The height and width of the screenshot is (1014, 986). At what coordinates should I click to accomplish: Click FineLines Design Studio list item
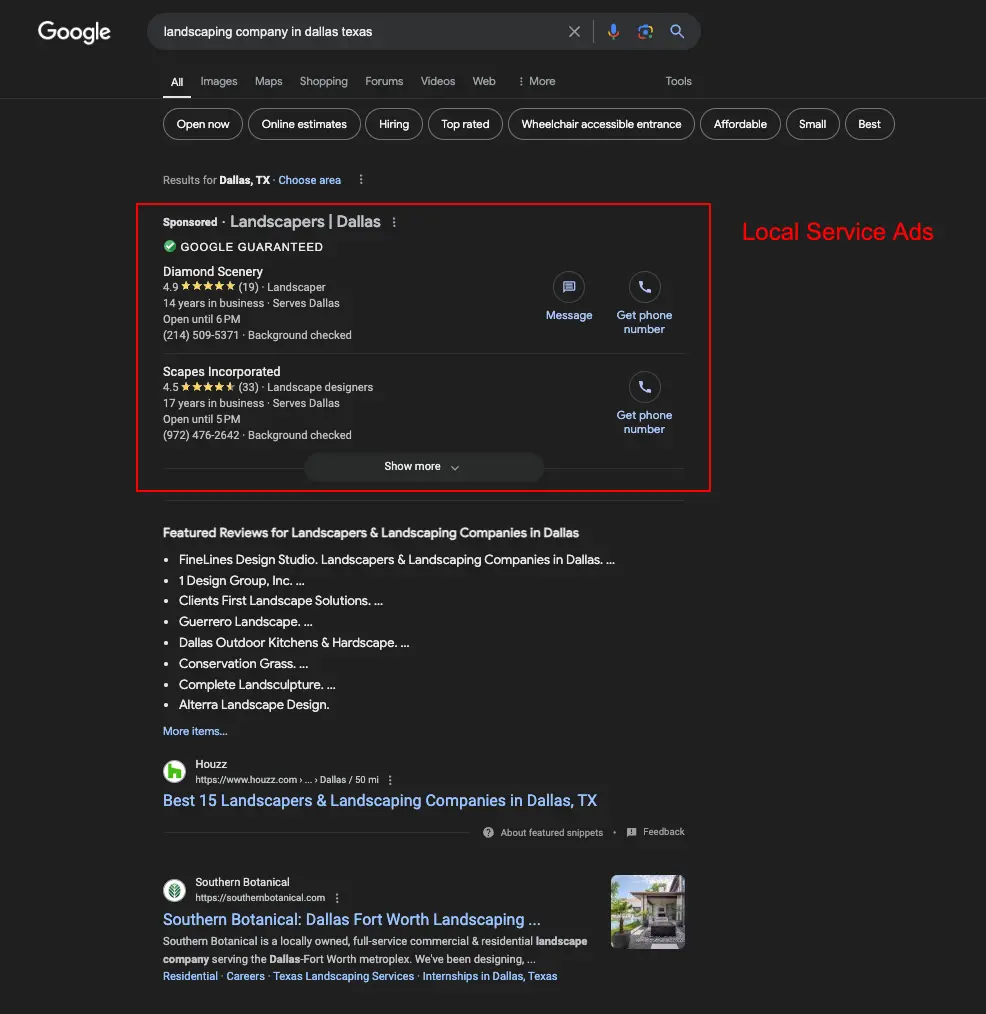pyautogui.click(x=396, y=560)
